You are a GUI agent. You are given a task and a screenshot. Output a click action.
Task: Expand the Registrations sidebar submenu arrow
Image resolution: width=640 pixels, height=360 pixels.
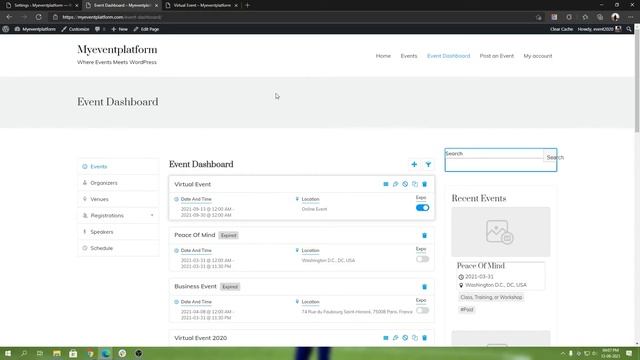(152, 216)
